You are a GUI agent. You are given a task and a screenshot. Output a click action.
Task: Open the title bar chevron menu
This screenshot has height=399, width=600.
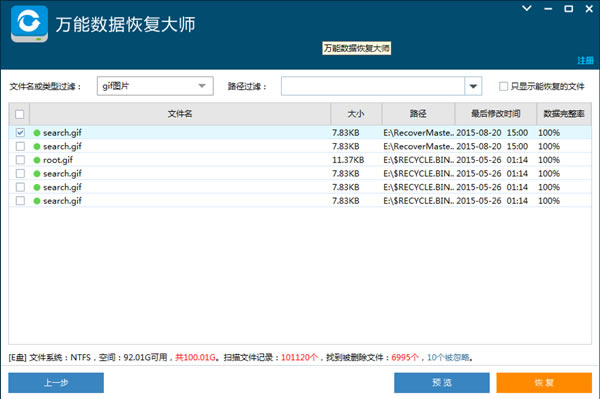527,8
